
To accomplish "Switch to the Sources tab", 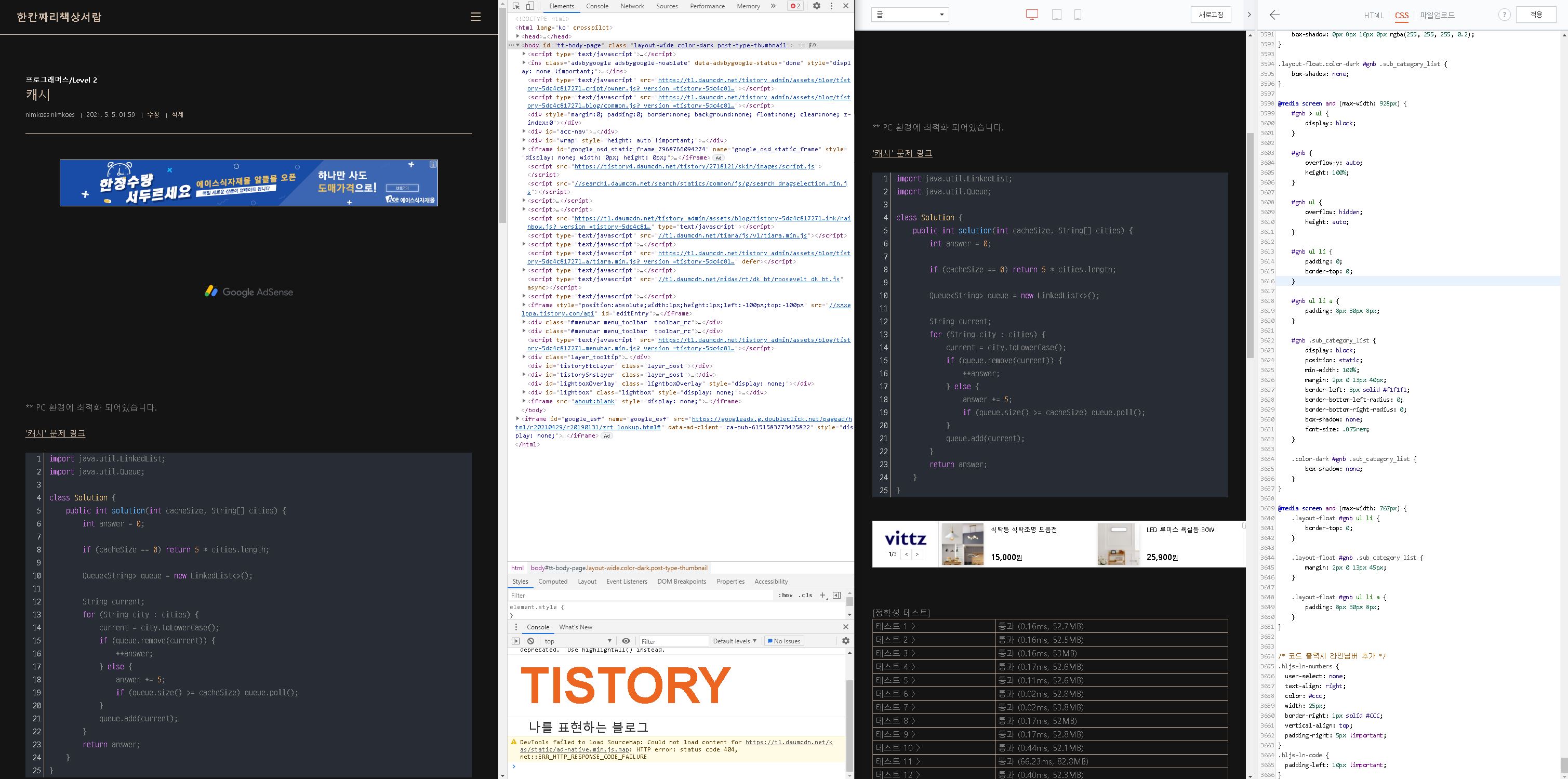I will pos(667,6).
